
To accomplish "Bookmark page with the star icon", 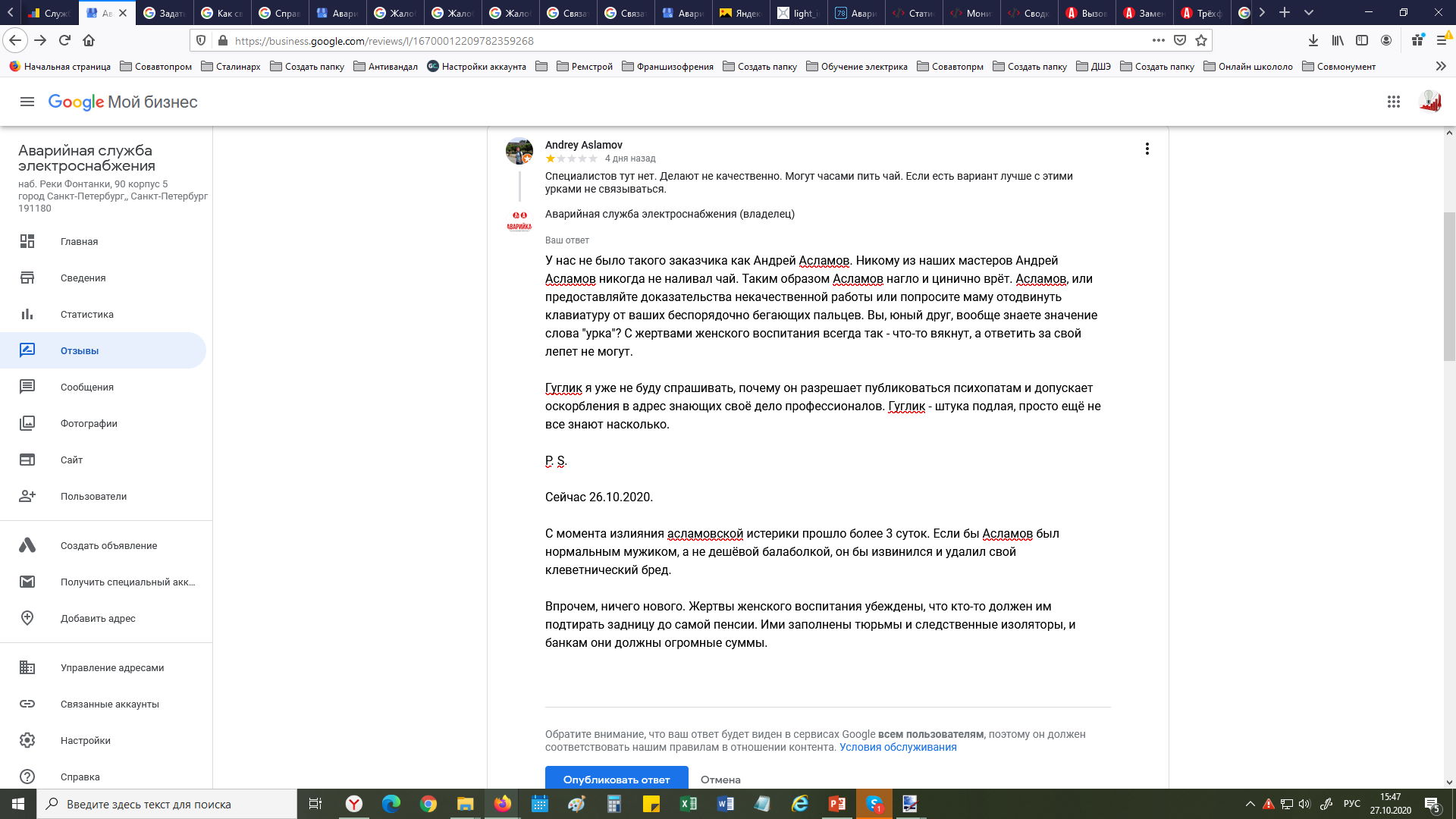I will (x=1201, y=41).
